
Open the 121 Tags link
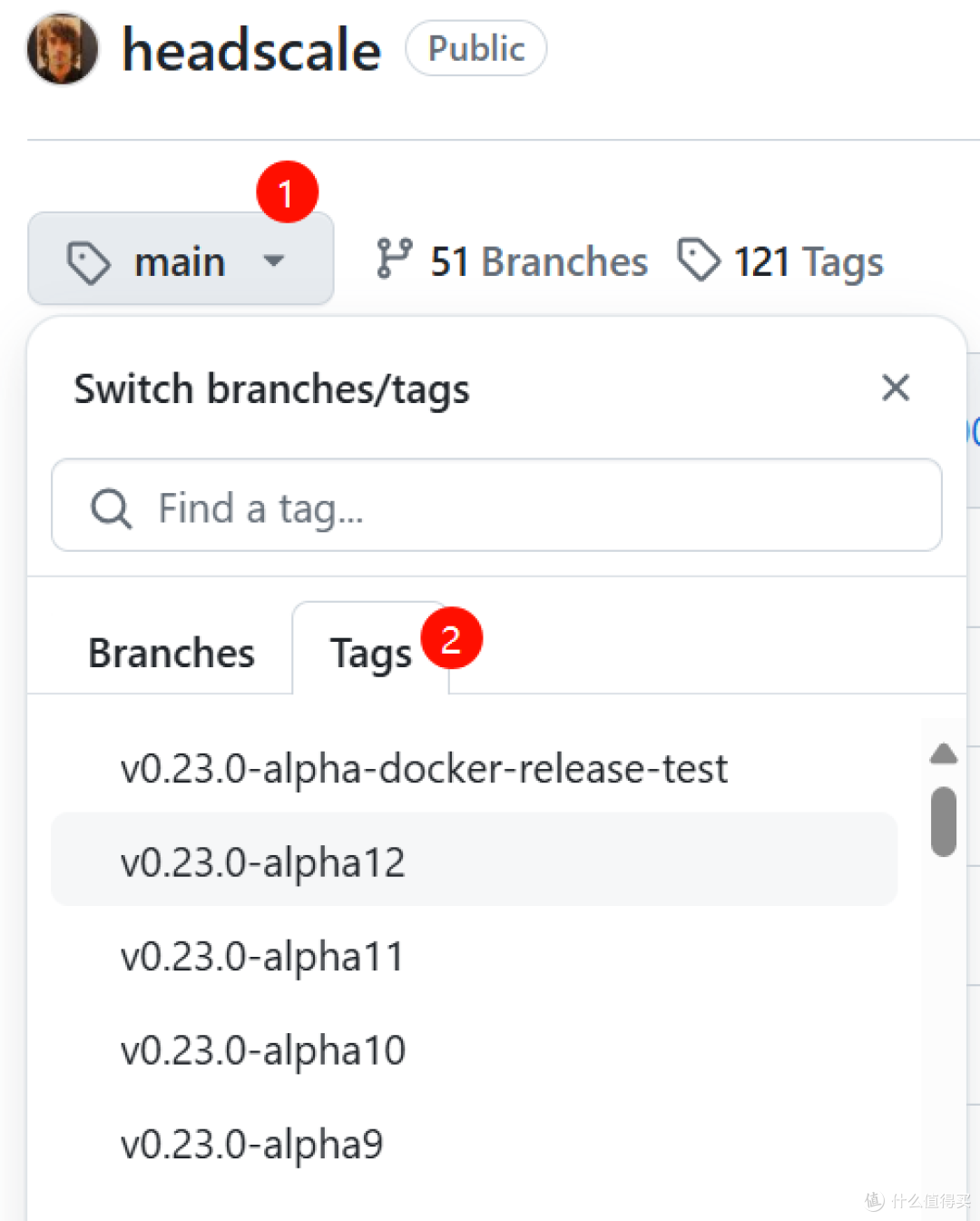coord(808,261)
